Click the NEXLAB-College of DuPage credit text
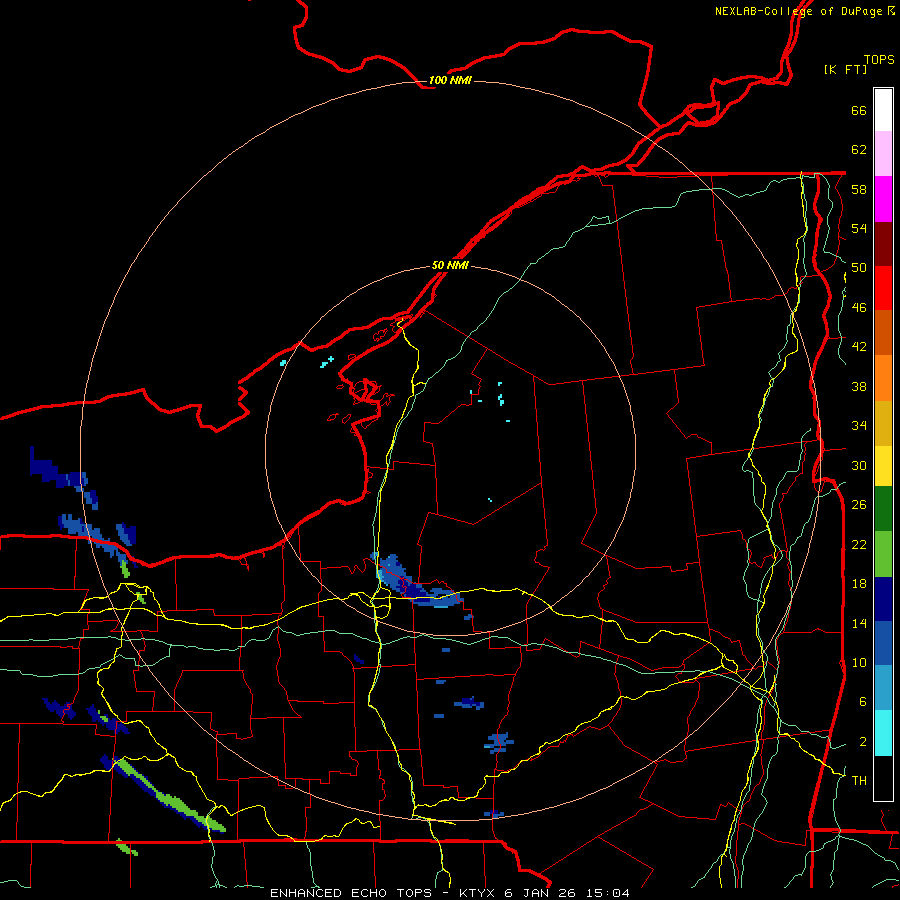Screen dimensions: 900x900 [x=798, y=11]
